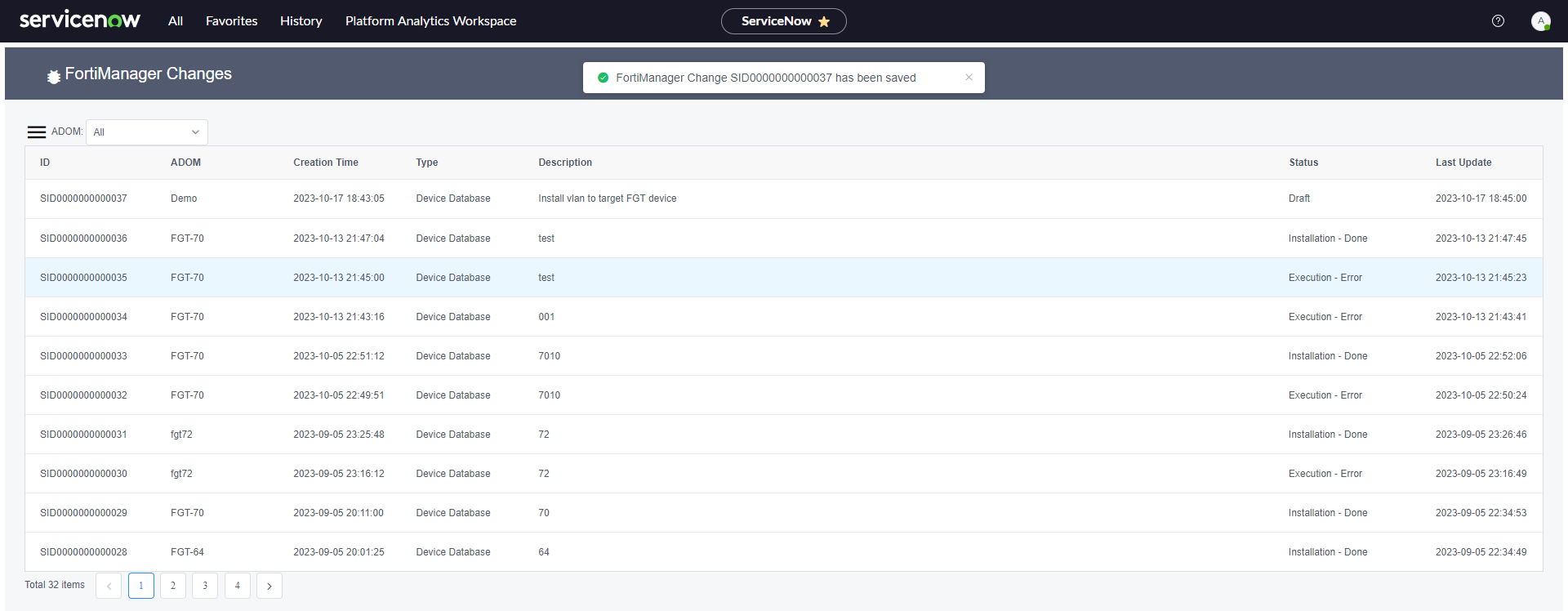This screenshot has height=611, width=1568.
Task: Click the ID column header
Action: pos(45,163)
